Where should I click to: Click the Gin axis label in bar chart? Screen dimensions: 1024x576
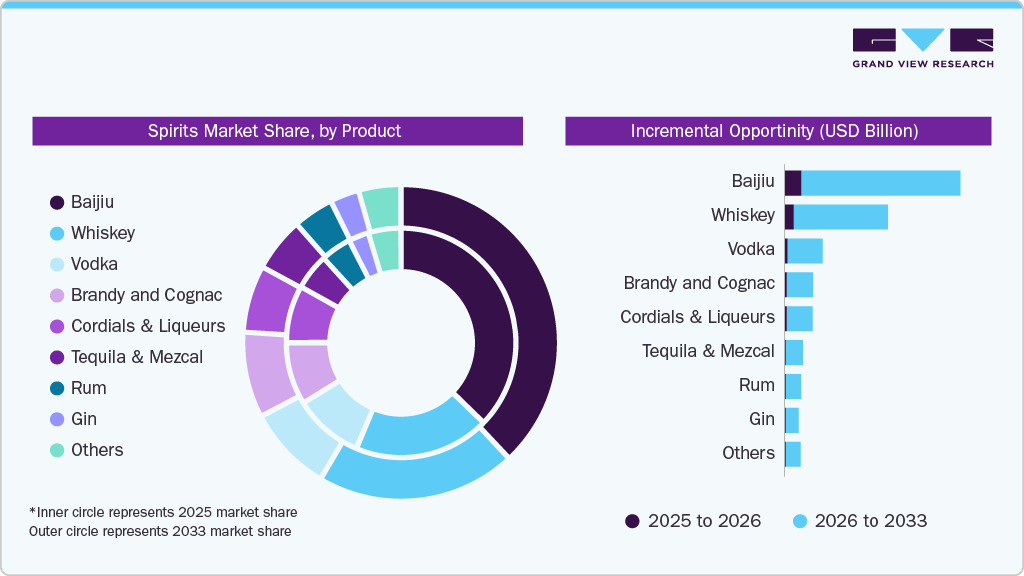[762, 419]
